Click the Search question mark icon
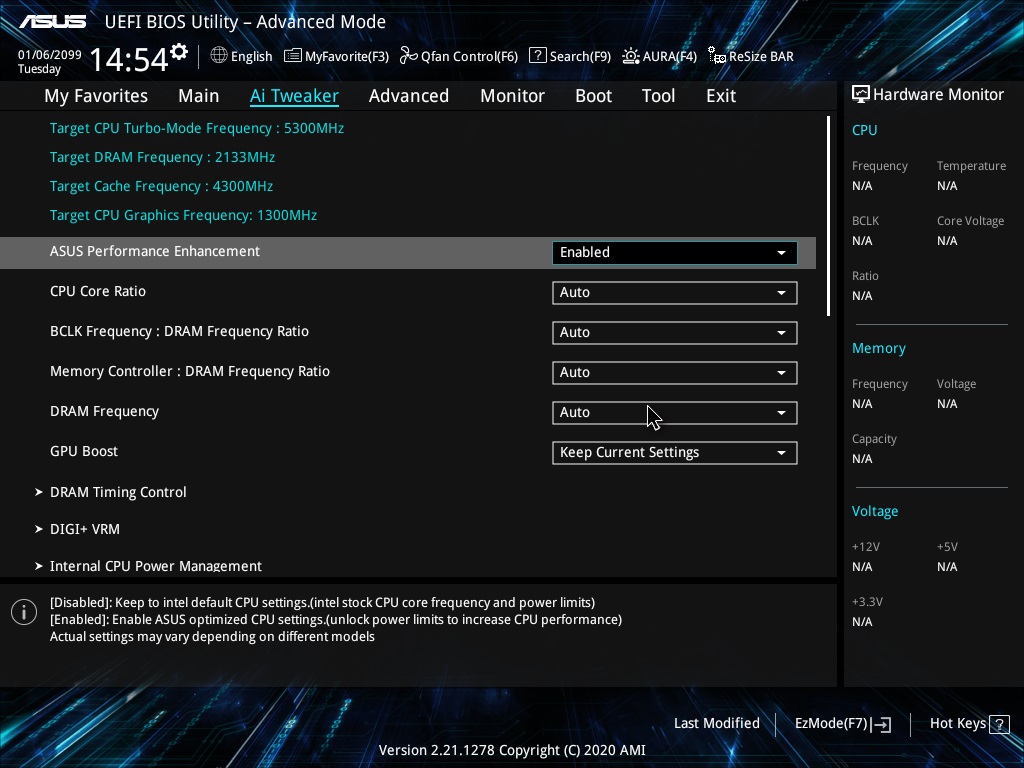This screenshot has width=1024, height=768. tap(537, 56)
